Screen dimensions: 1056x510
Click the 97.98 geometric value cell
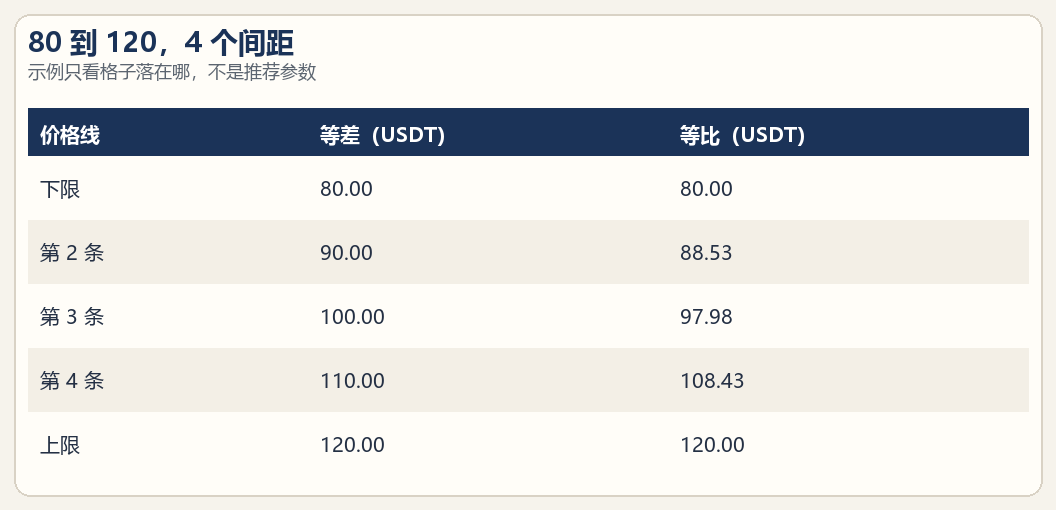coord(706,317)
